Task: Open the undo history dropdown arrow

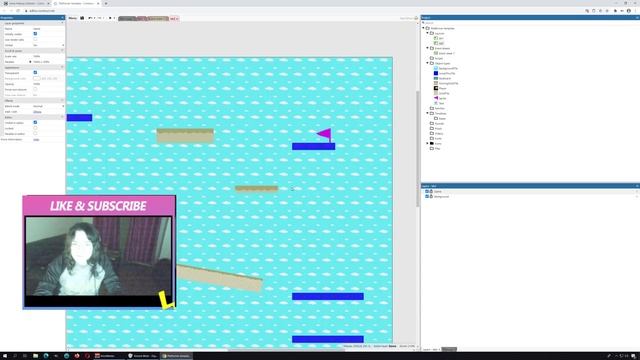Action: tap(94, 18)
